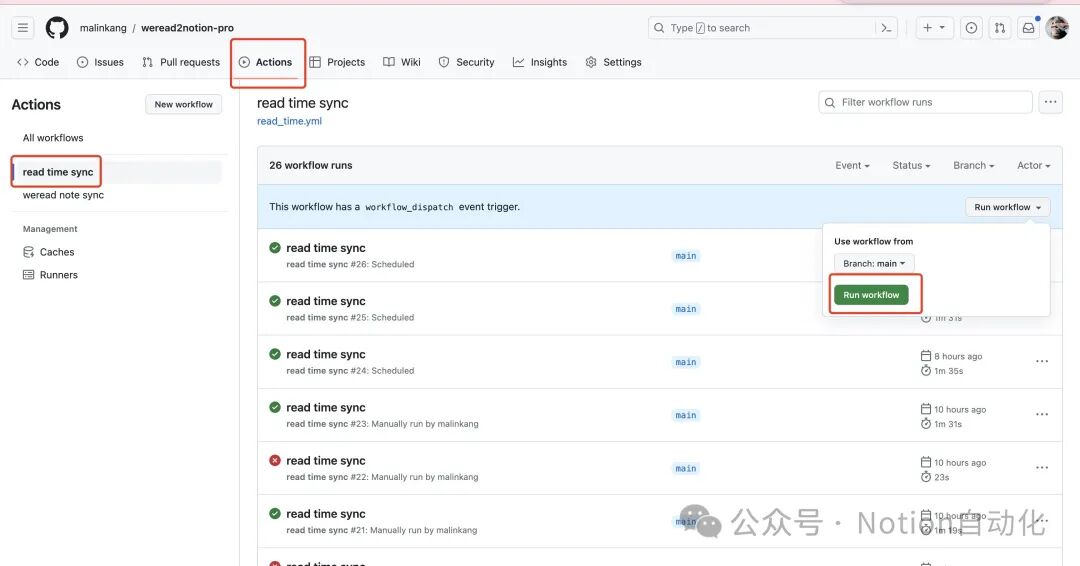Open the Wiki tab
The image size is (1080, 566).
[x=402, y=62]
